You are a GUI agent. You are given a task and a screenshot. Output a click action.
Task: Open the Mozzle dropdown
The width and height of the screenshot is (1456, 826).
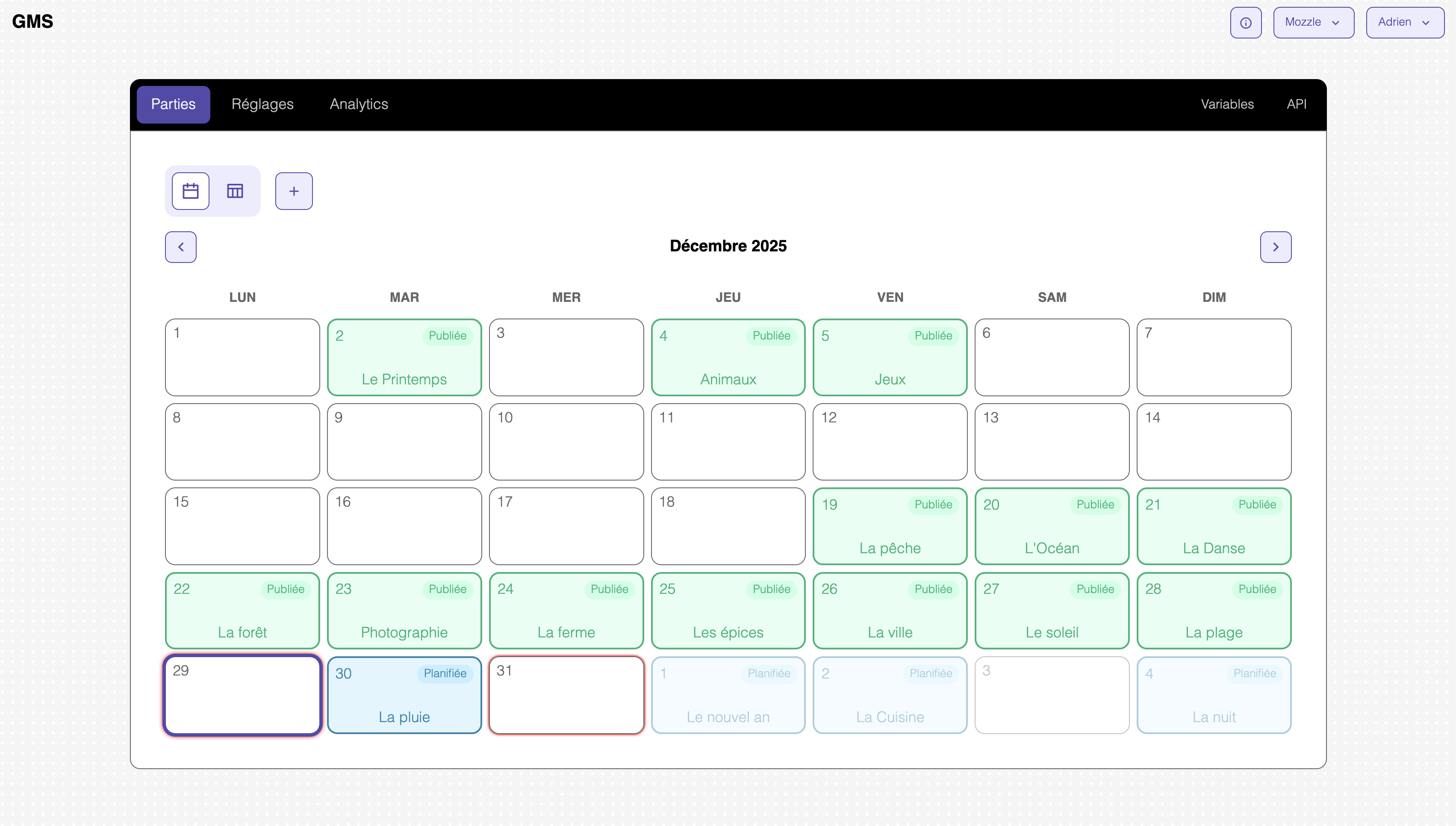[x=1313, y=23]
